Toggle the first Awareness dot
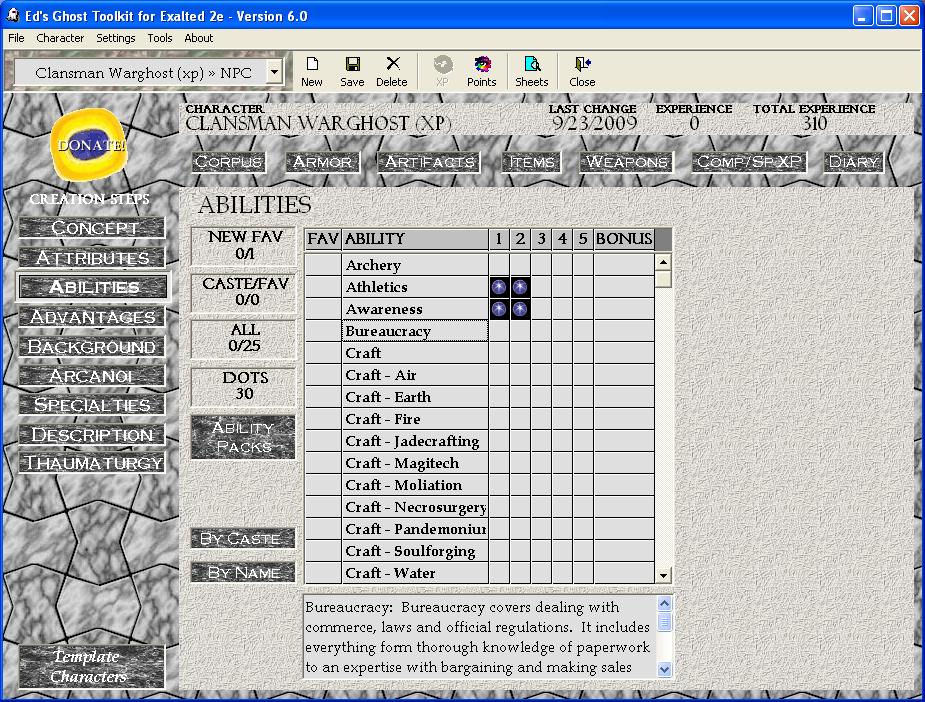925x702 pixels. click(x=499, y=309)
